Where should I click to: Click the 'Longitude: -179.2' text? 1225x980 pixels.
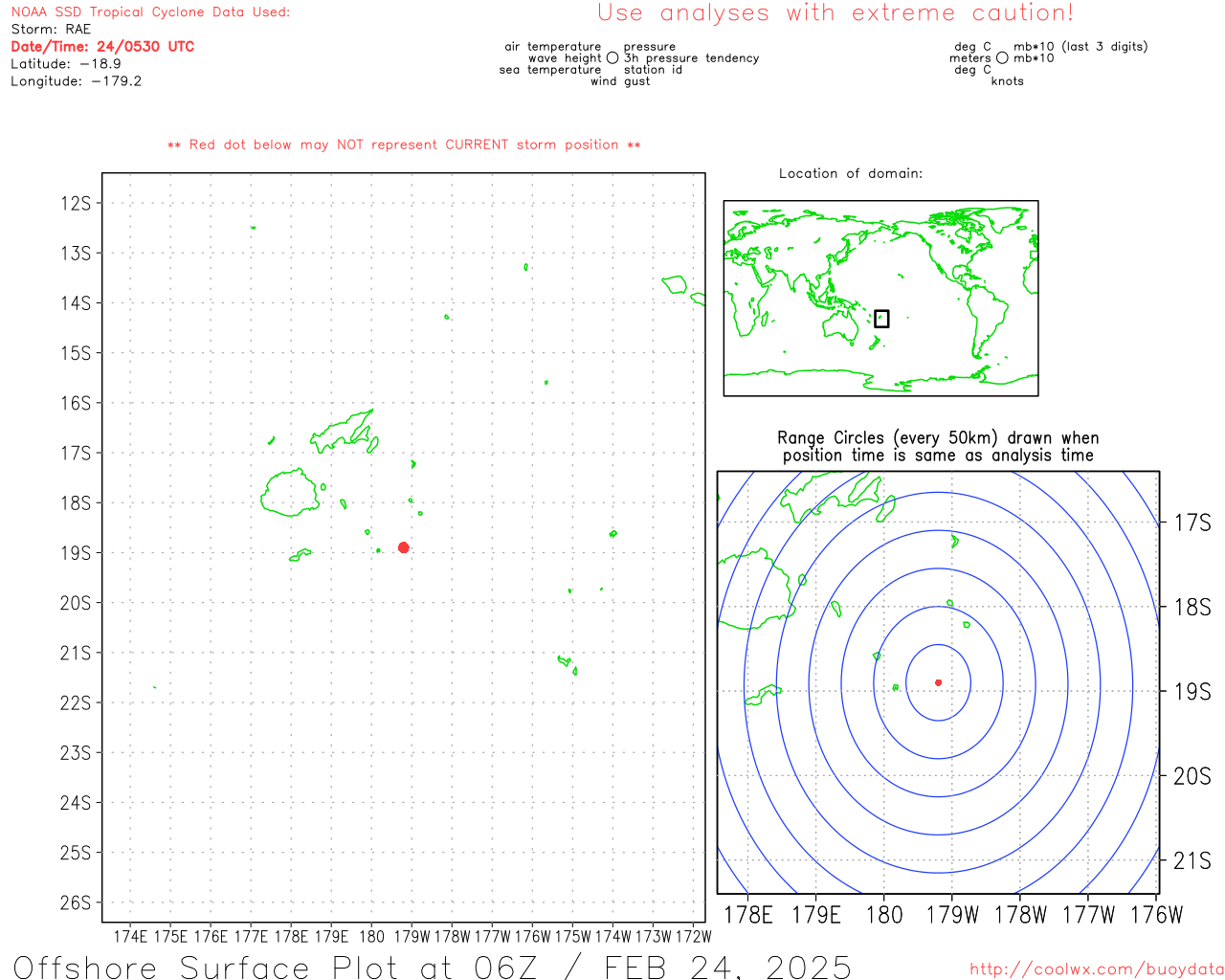click(77, 81)
